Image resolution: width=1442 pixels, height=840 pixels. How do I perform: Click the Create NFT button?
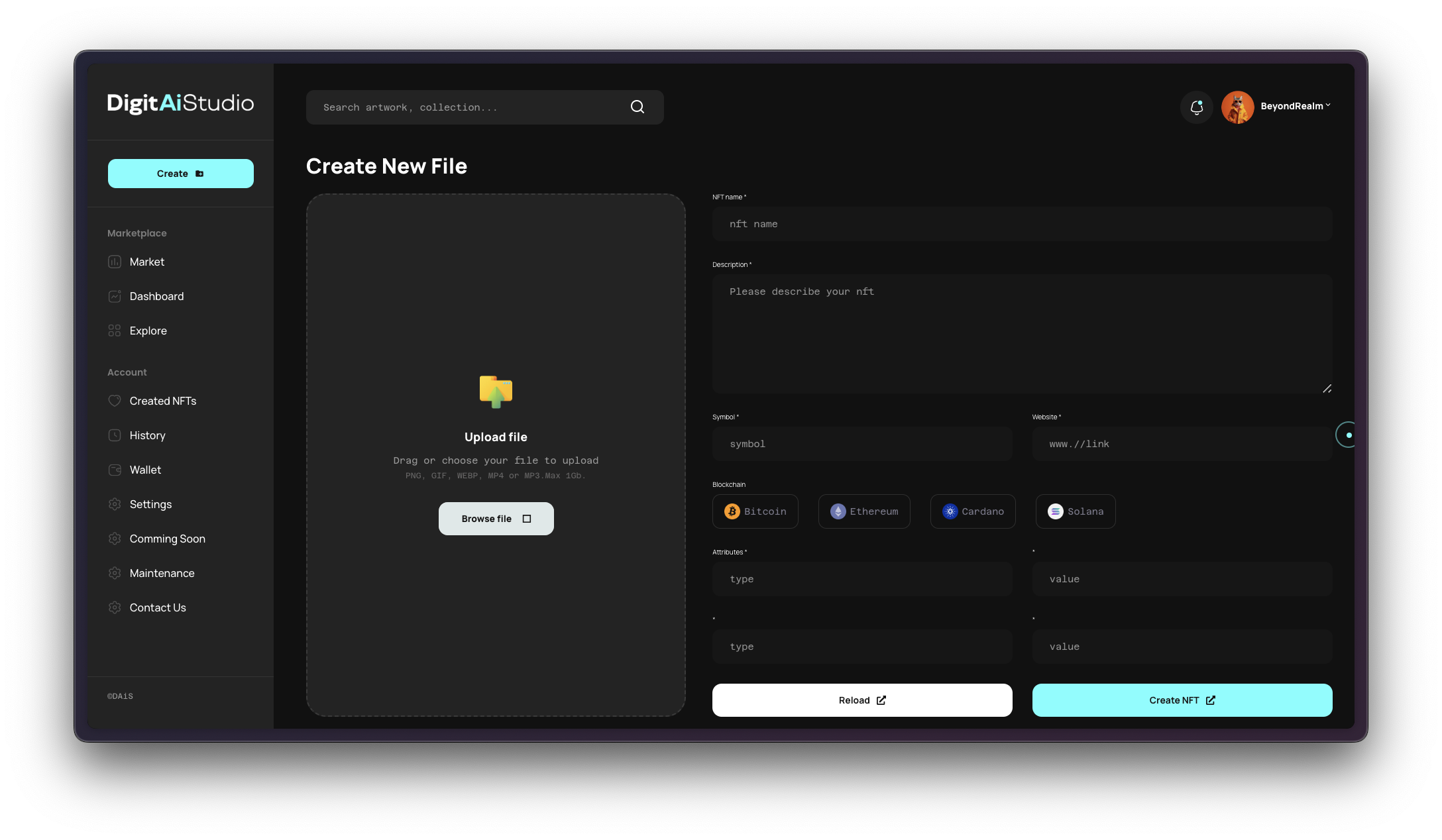click(x=1182, y=700)
